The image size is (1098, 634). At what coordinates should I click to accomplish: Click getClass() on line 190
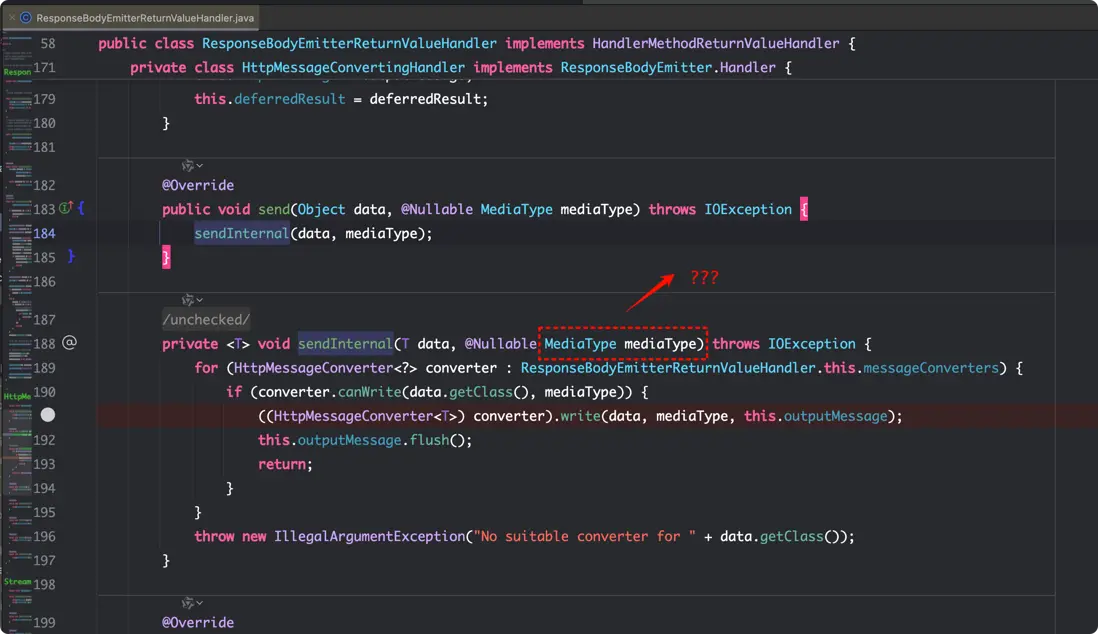(x=488, y=392)
